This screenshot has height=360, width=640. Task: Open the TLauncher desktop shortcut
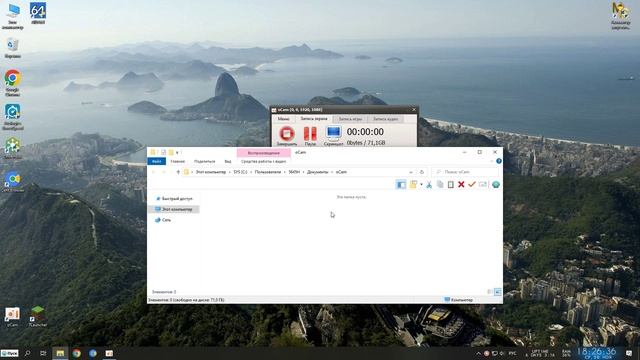[38, 316]
